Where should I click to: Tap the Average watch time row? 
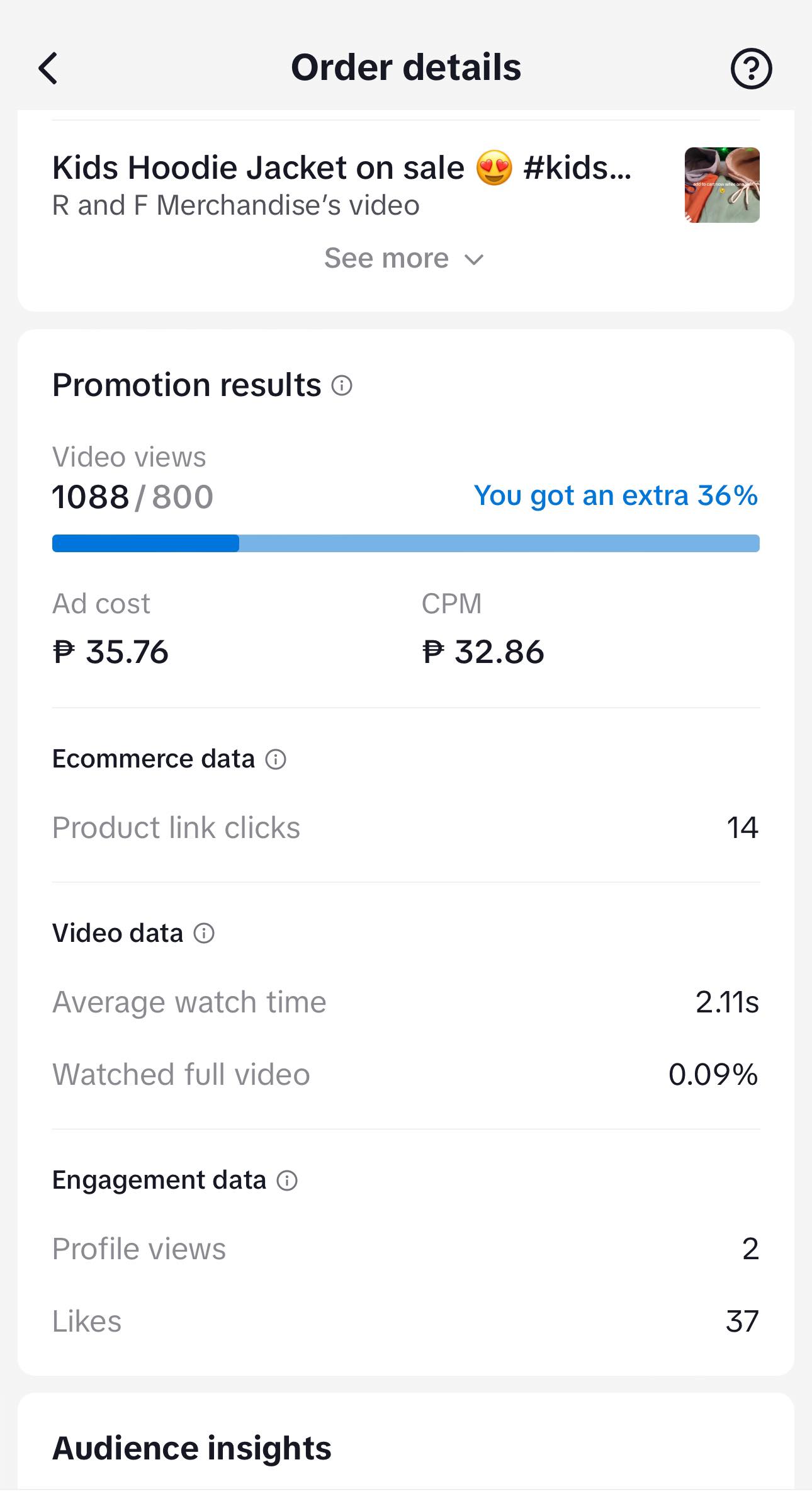(x=405, y=1002)
